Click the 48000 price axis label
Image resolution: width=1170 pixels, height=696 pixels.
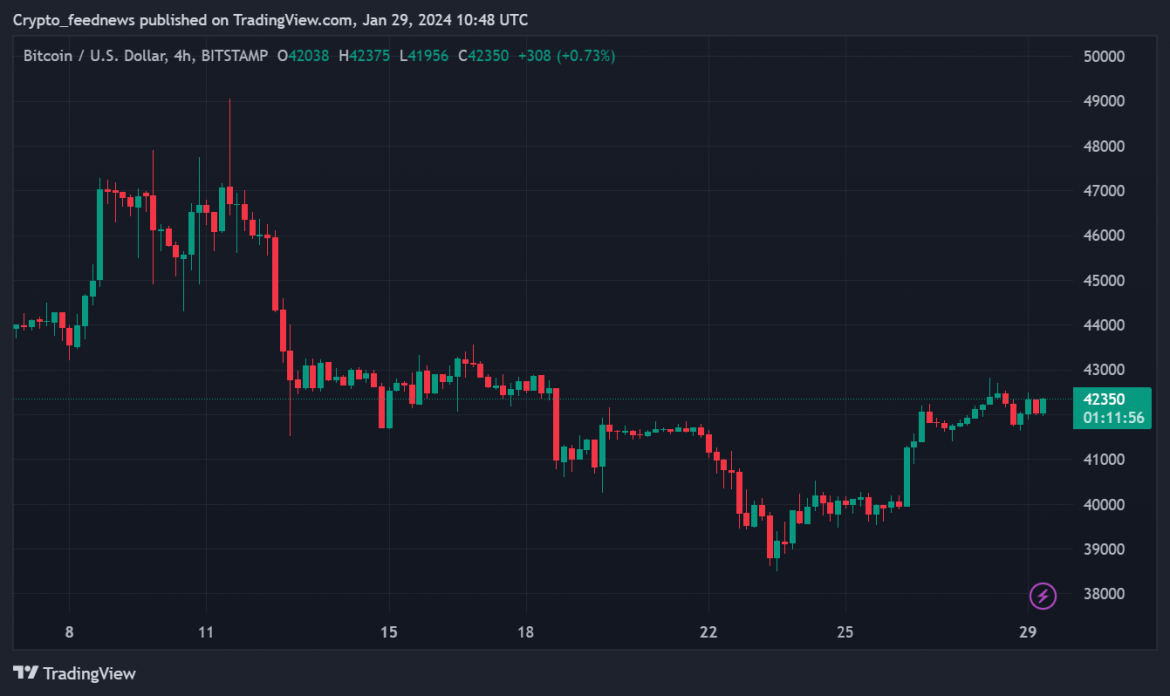(x=1106, y=146)
